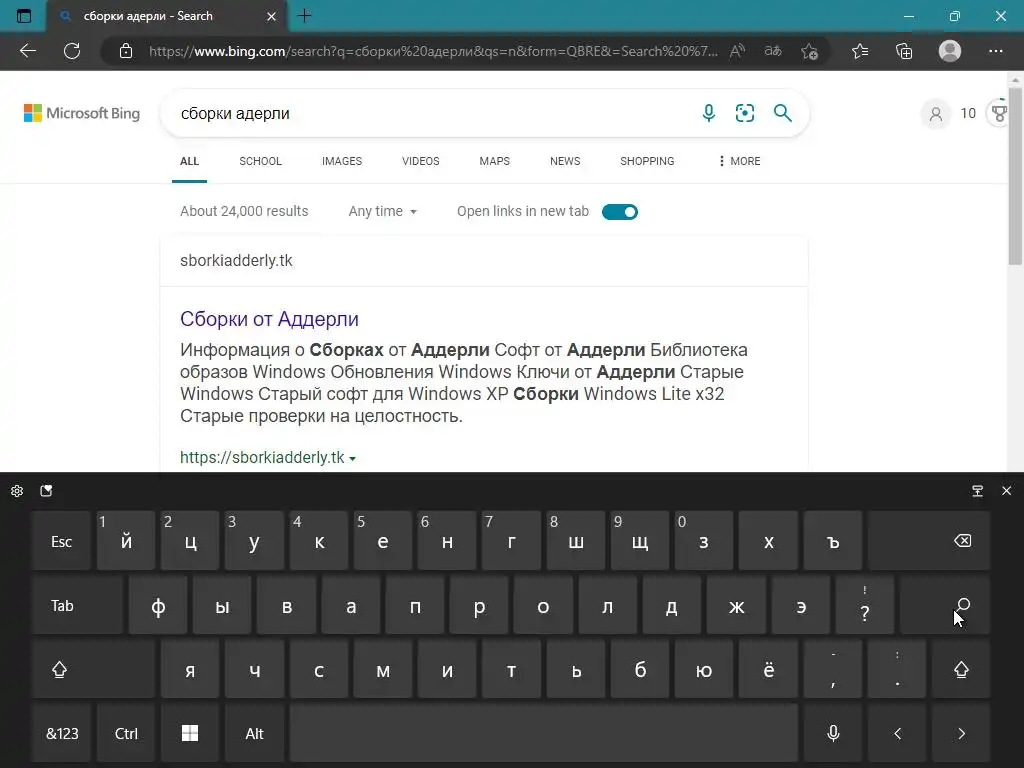This screenshot has width=1024, height=768.
Task: Open the browser profile avatar
Action: click(x=950, y=51)
